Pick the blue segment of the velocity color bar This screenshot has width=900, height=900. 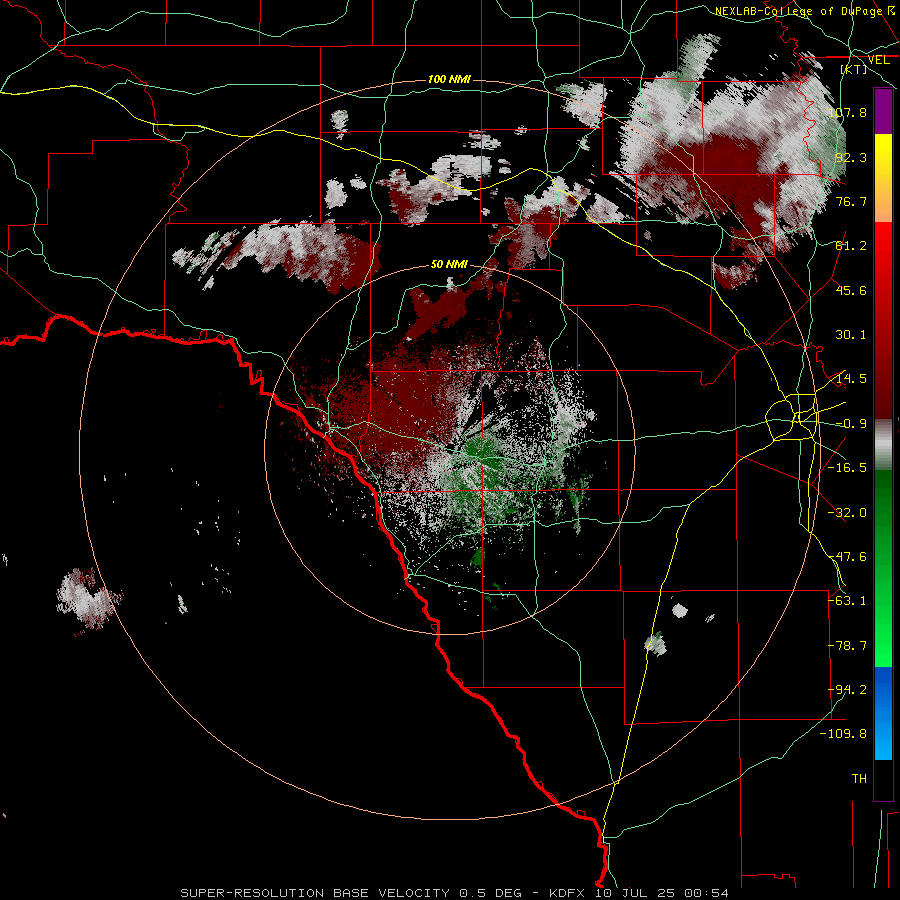(x=883, y=713)
